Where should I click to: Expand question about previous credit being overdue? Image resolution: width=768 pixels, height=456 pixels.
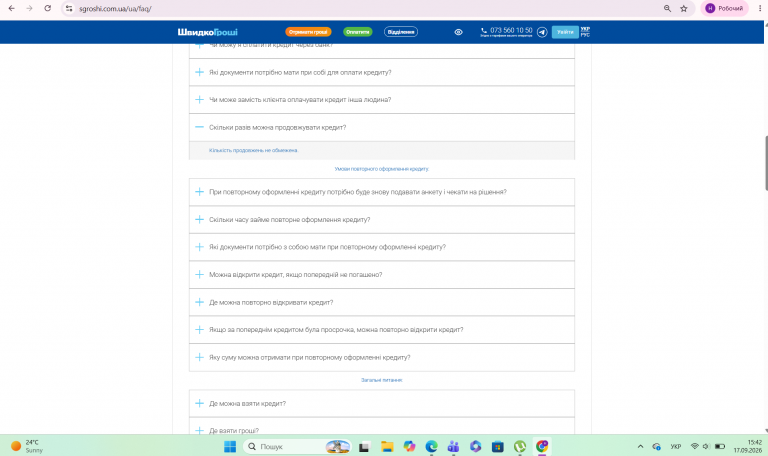click(382, 330)
